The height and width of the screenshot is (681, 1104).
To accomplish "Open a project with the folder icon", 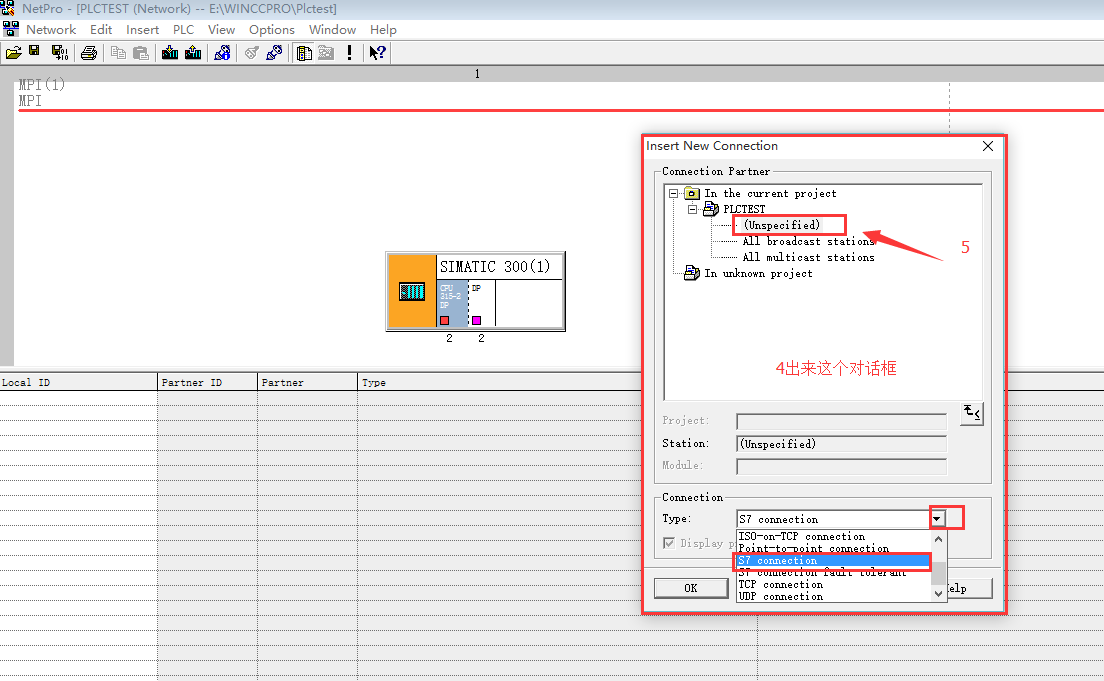I will [x=13, y=53].
